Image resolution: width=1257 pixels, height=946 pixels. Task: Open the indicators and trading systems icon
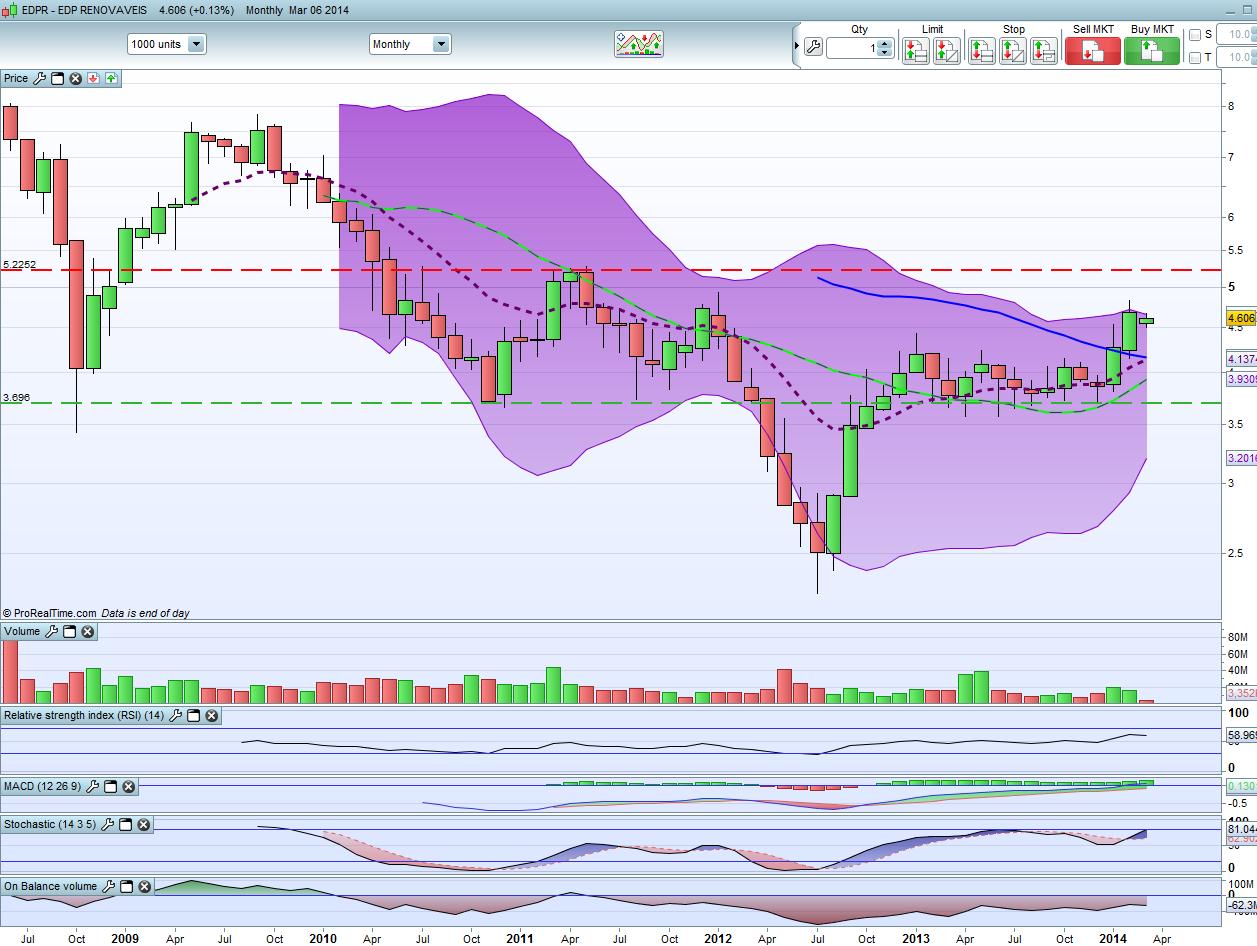pos(638,44)
